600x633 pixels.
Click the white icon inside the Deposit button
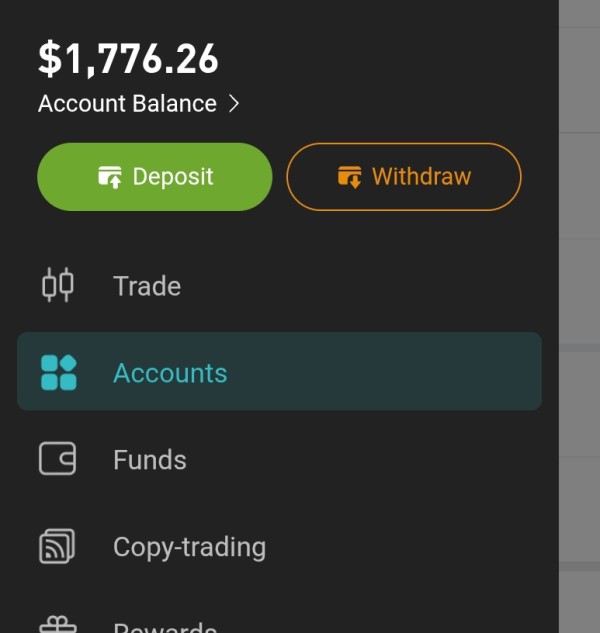pos(110,177)
